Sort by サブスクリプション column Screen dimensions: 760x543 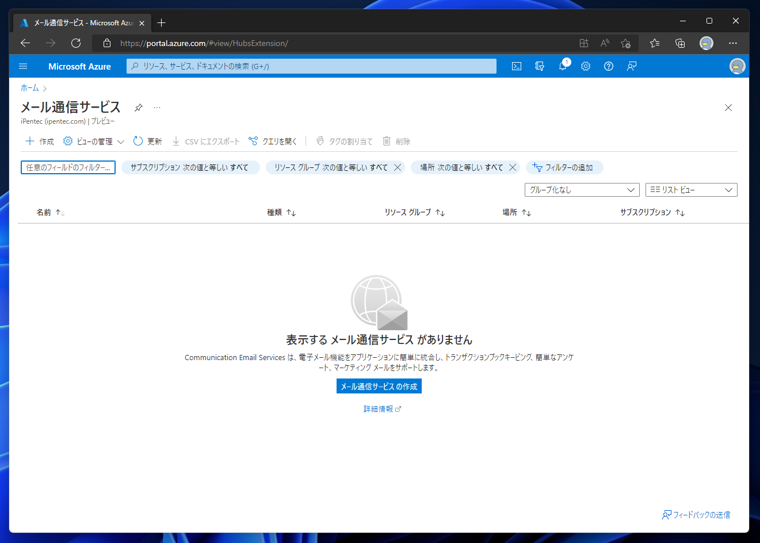tap(652, 212)
